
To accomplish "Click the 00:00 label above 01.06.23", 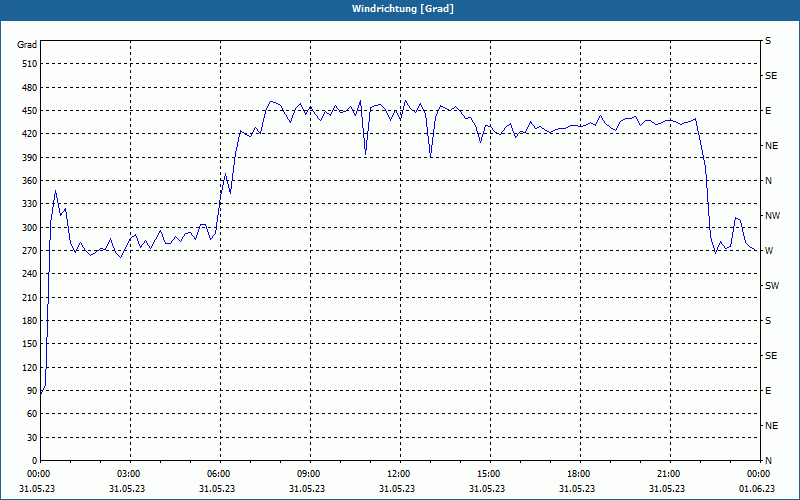I will pos(758,474).
